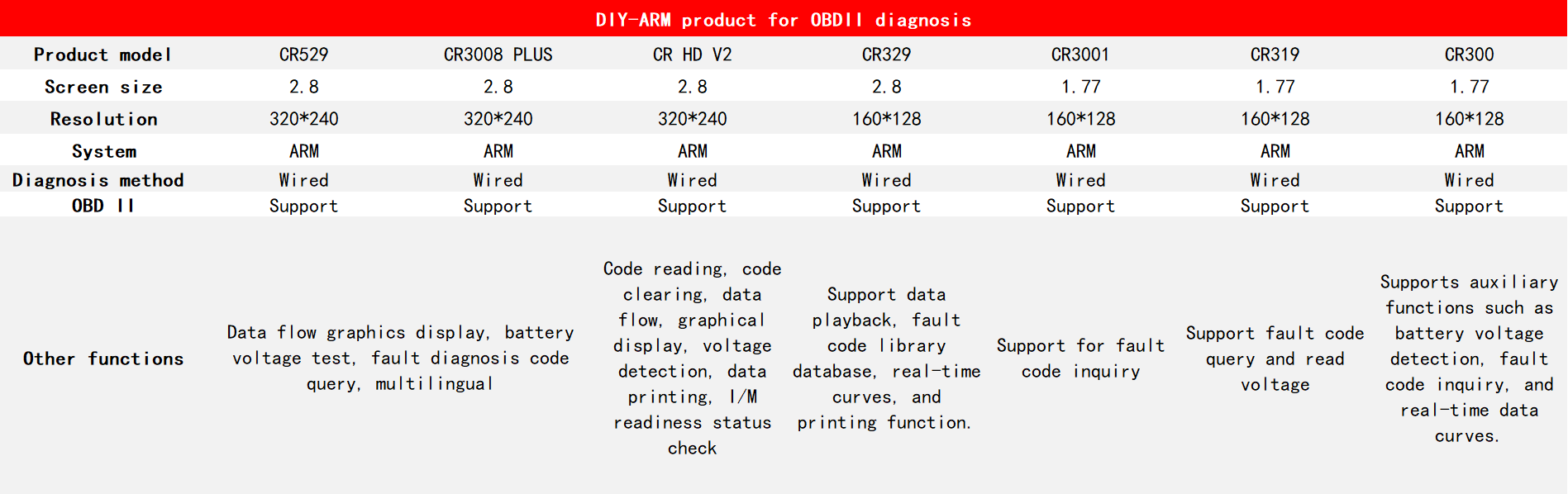Click CR319 fault code query description
This screenshot has height=494, width=1568.
click(1275, 359)
